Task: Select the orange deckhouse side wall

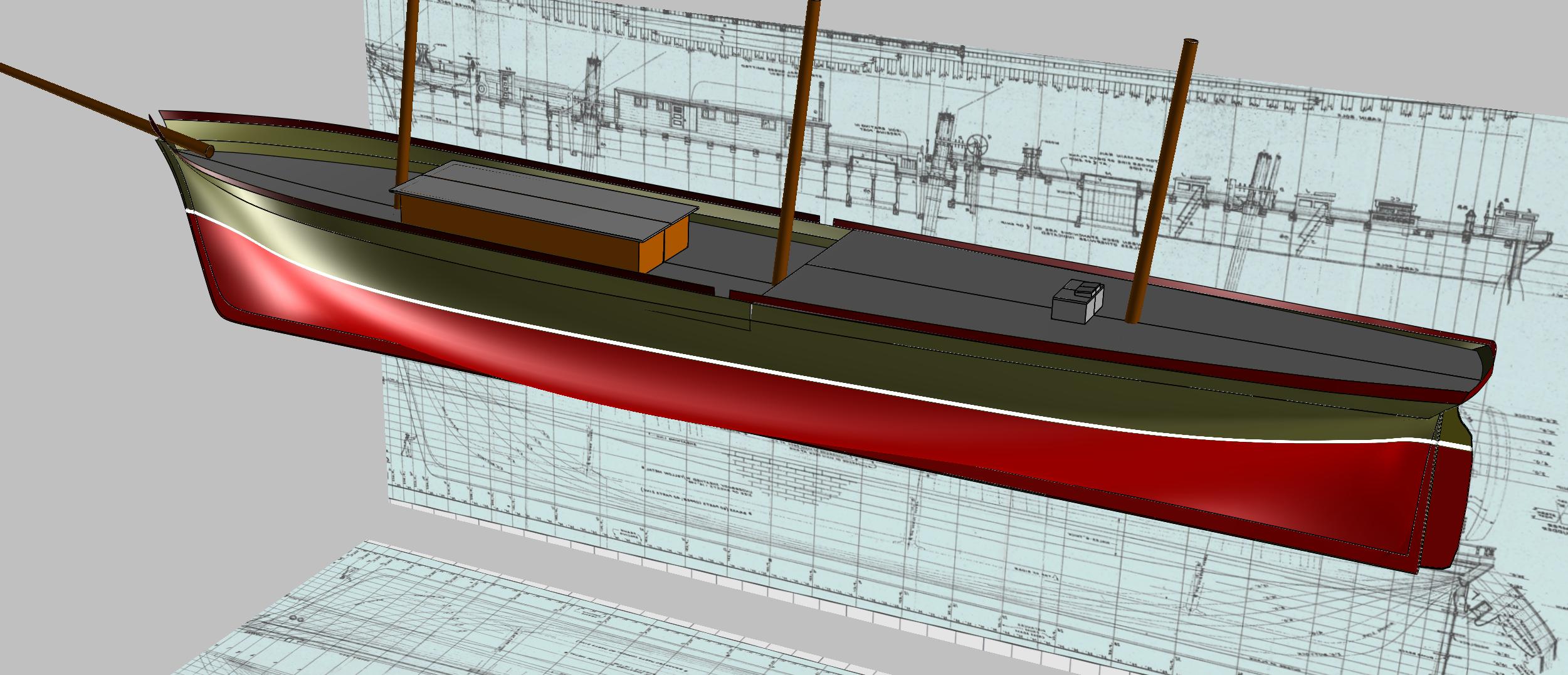Action: [520, 232]
